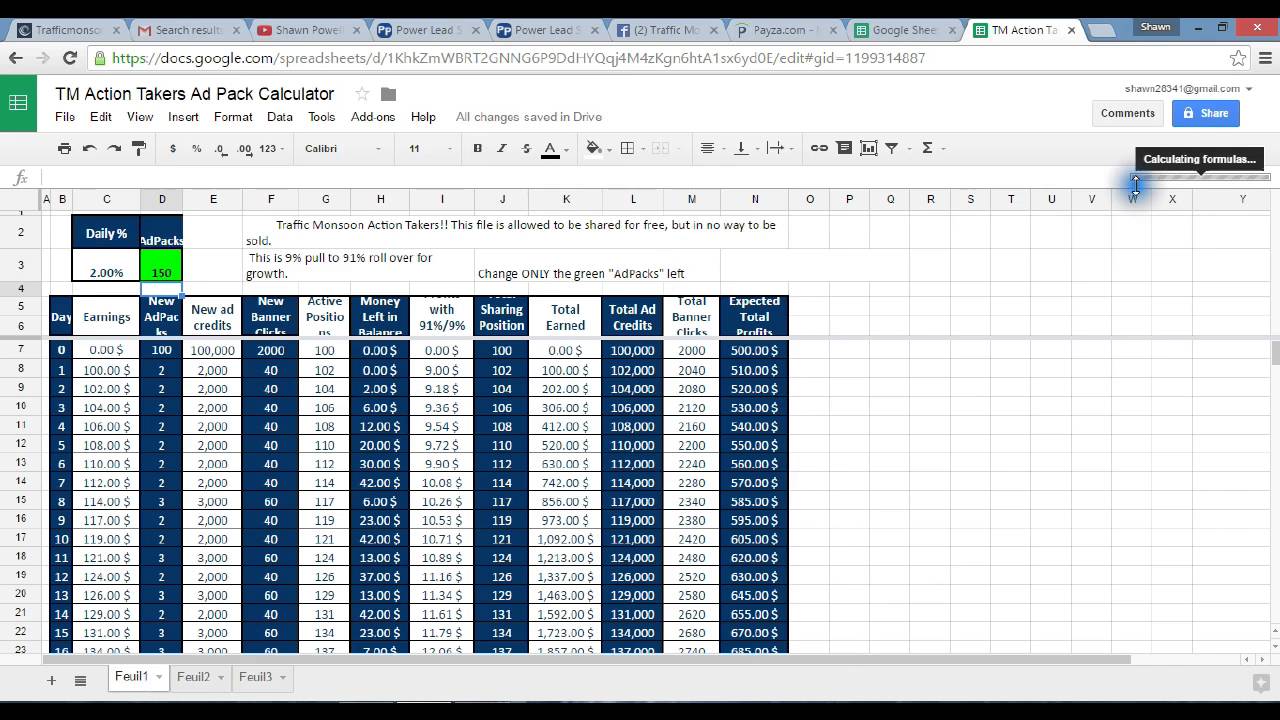Redo the last undone action
The height and width of the screenshot is (720, 1280).
pyautogui.click(x=114, y=148)
